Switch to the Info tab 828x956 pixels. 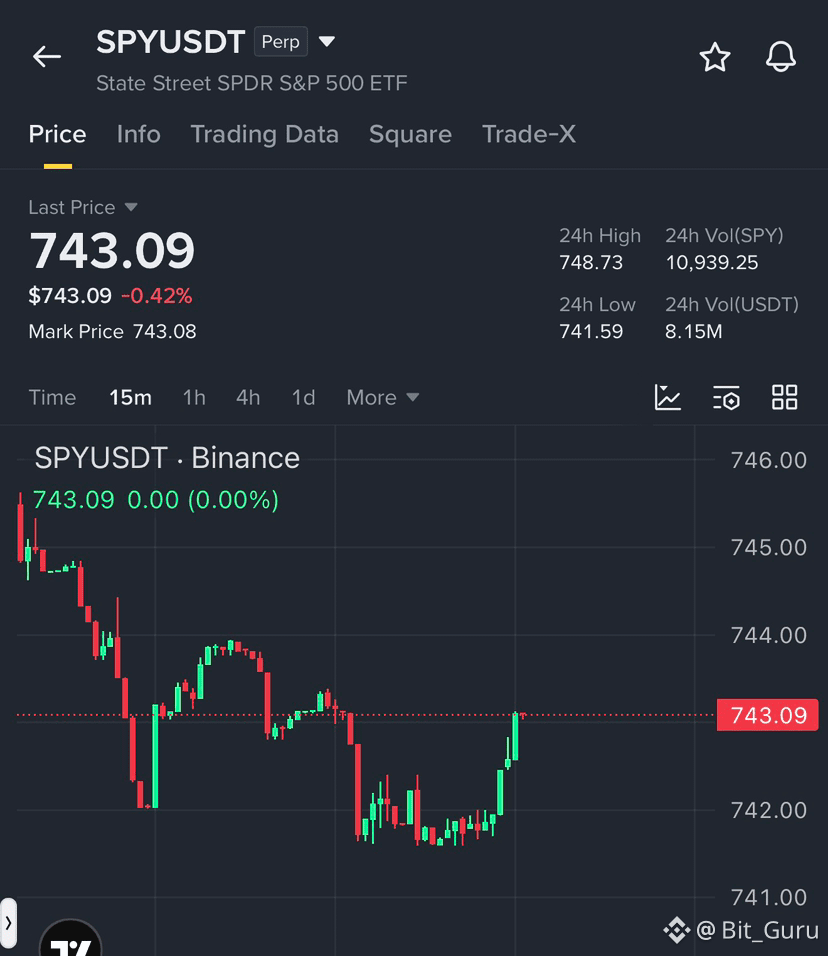click(138, 134)
